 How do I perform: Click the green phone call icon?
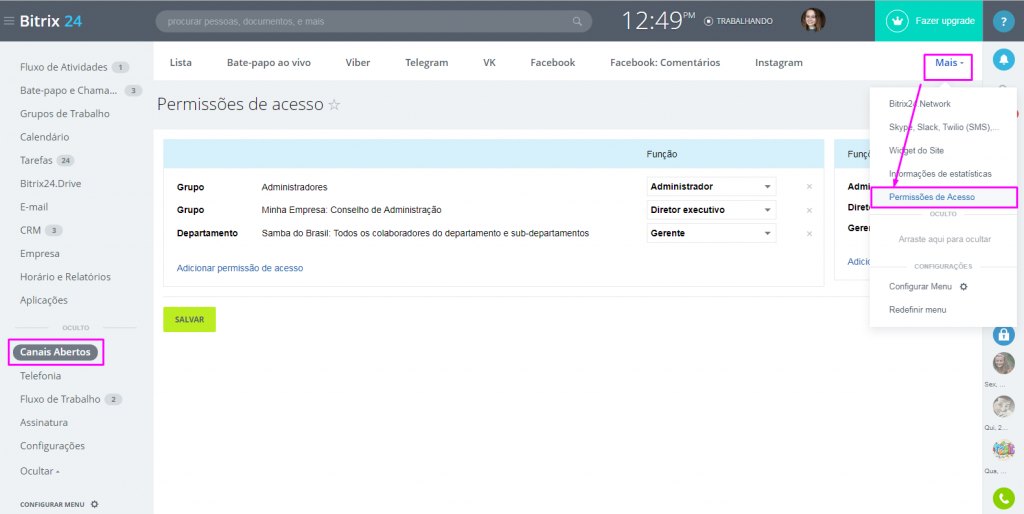[x=1004, y=499]
